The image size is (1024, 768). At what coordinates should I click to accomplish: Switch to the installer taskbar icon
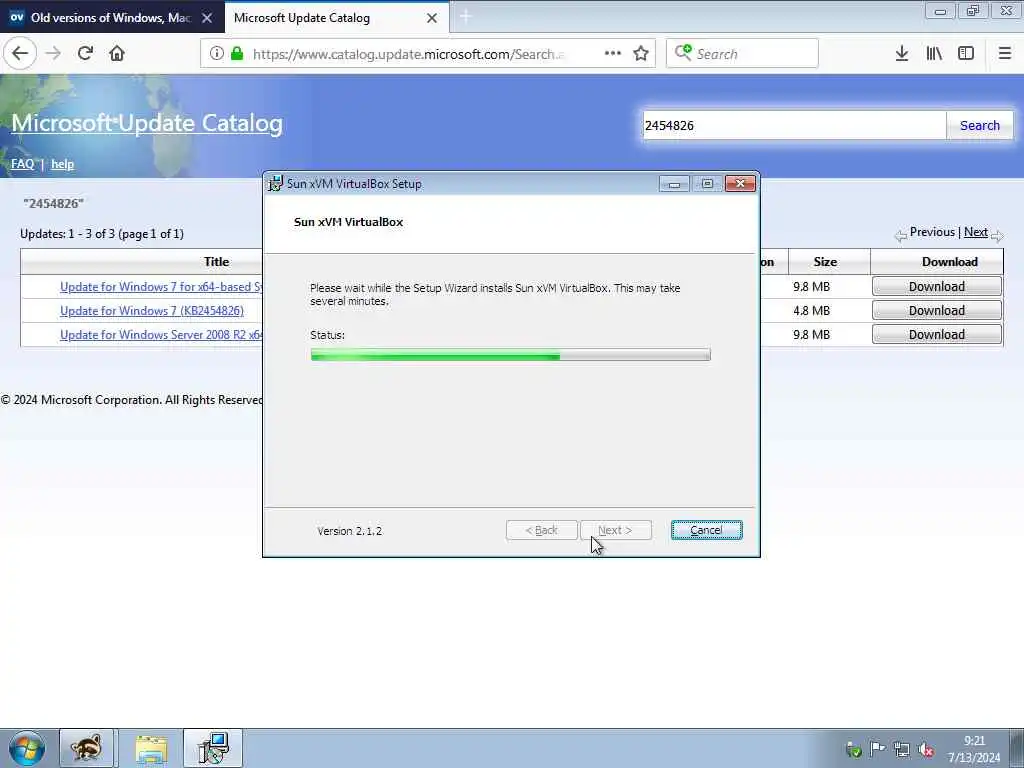(x=213, y=748)
